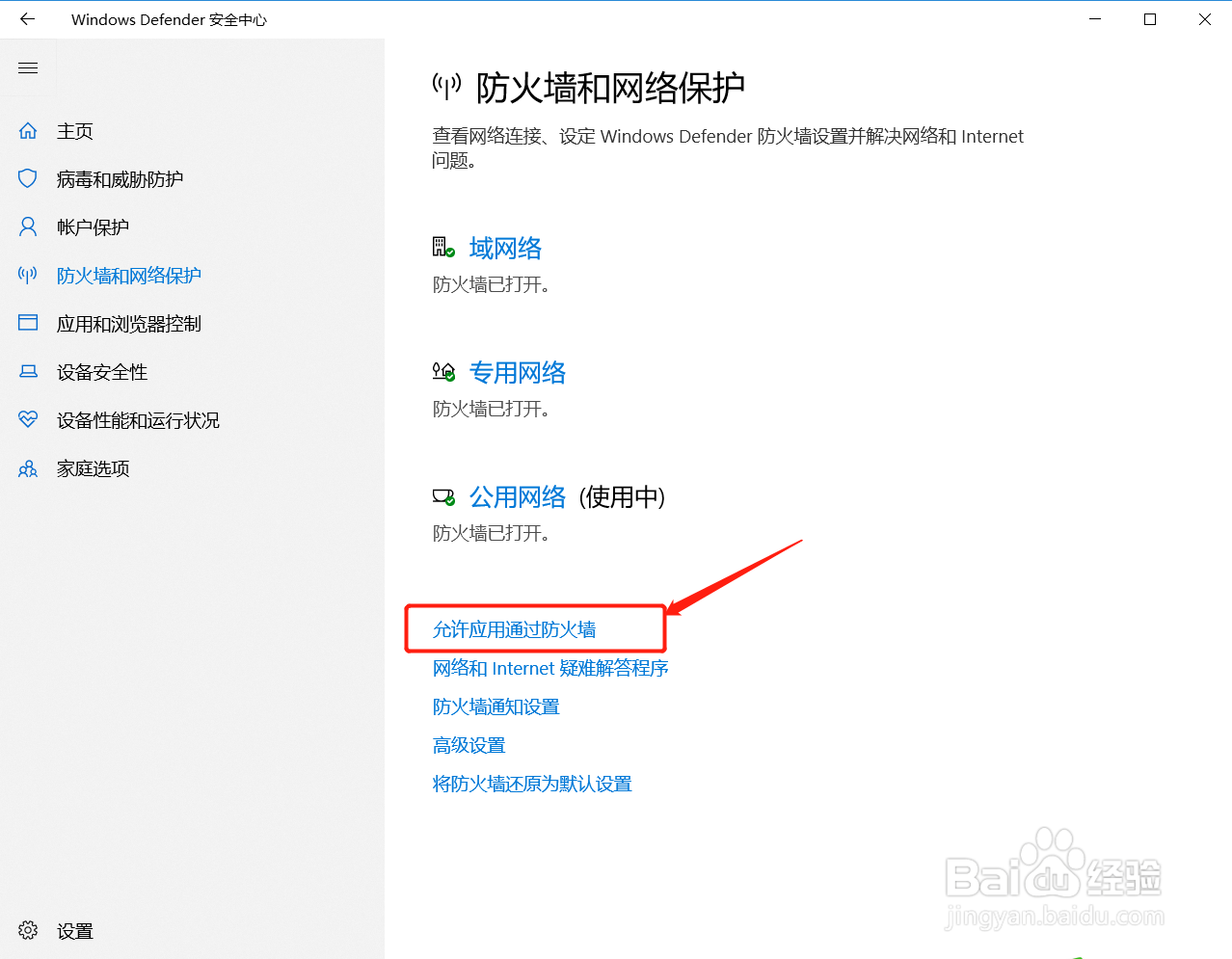Click the domain network building icon

click(x=443, y=248)
